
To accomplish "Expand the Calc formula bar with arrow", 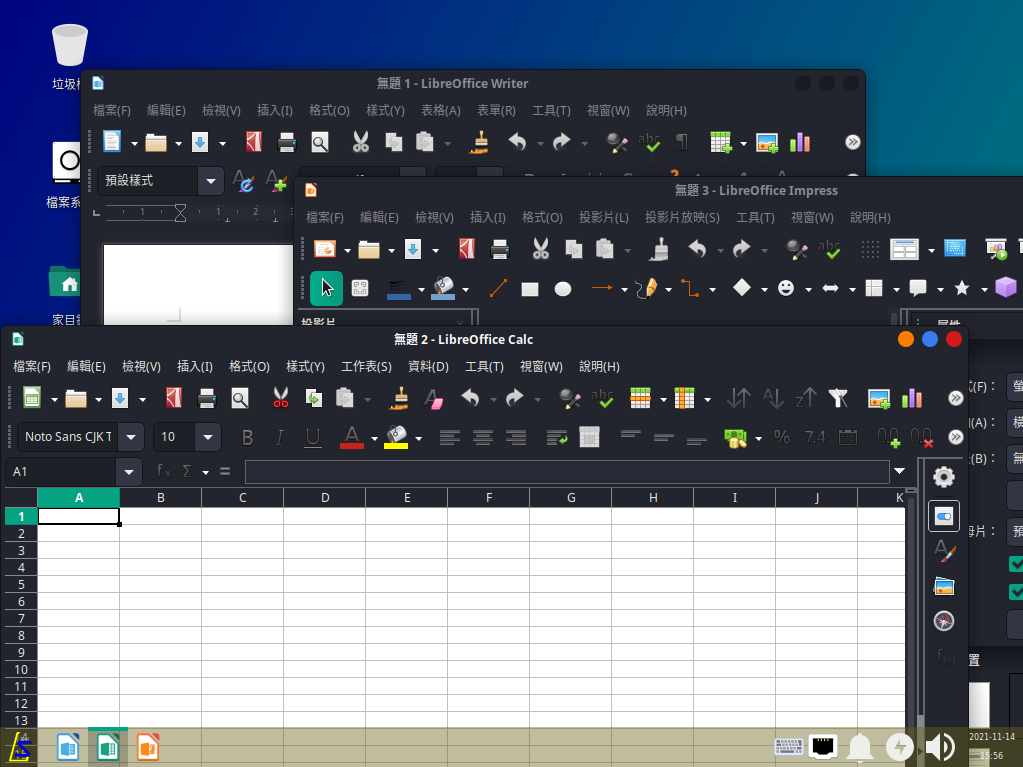I will [x=900, y=471].
